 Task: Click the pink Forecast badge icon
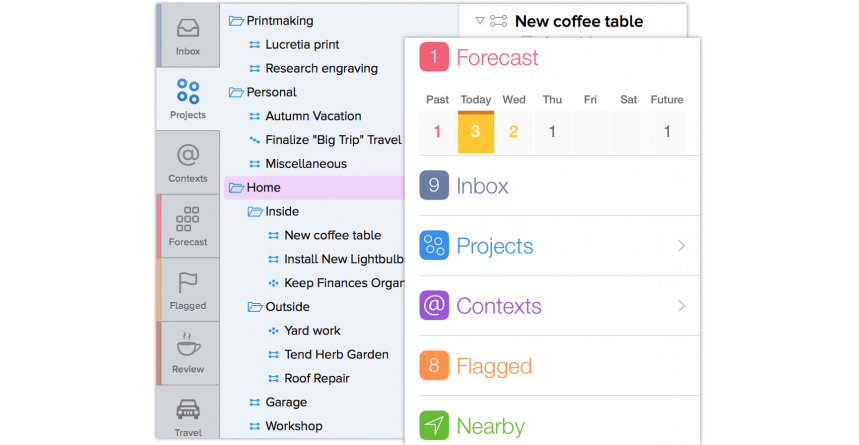click(x=434, y=57)
